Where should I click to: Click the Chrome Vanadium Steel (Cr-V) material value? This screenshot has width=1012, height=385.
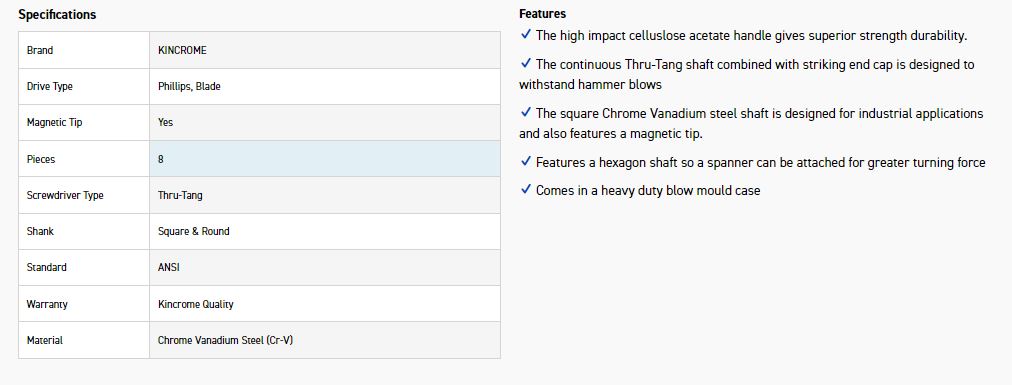(225, 340)
